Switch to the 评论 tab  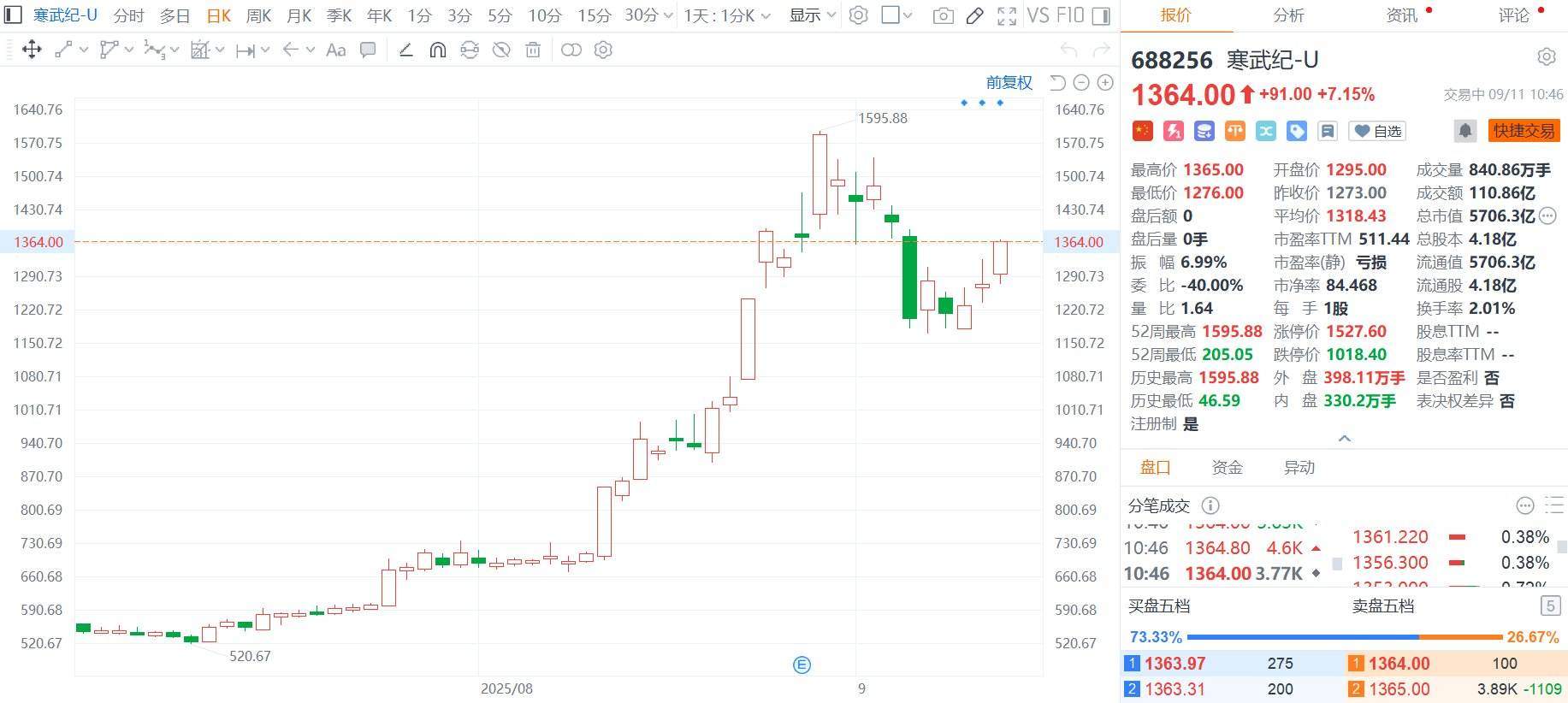1514,15
